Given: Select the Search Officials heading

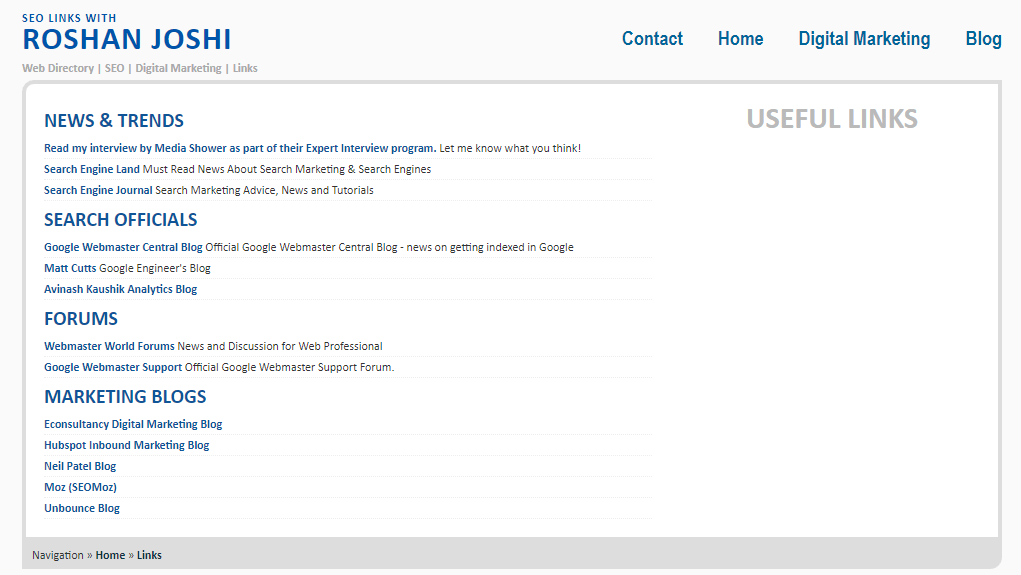Looking at the screenshot, I should pyautogui.click(x=120, y=219).
